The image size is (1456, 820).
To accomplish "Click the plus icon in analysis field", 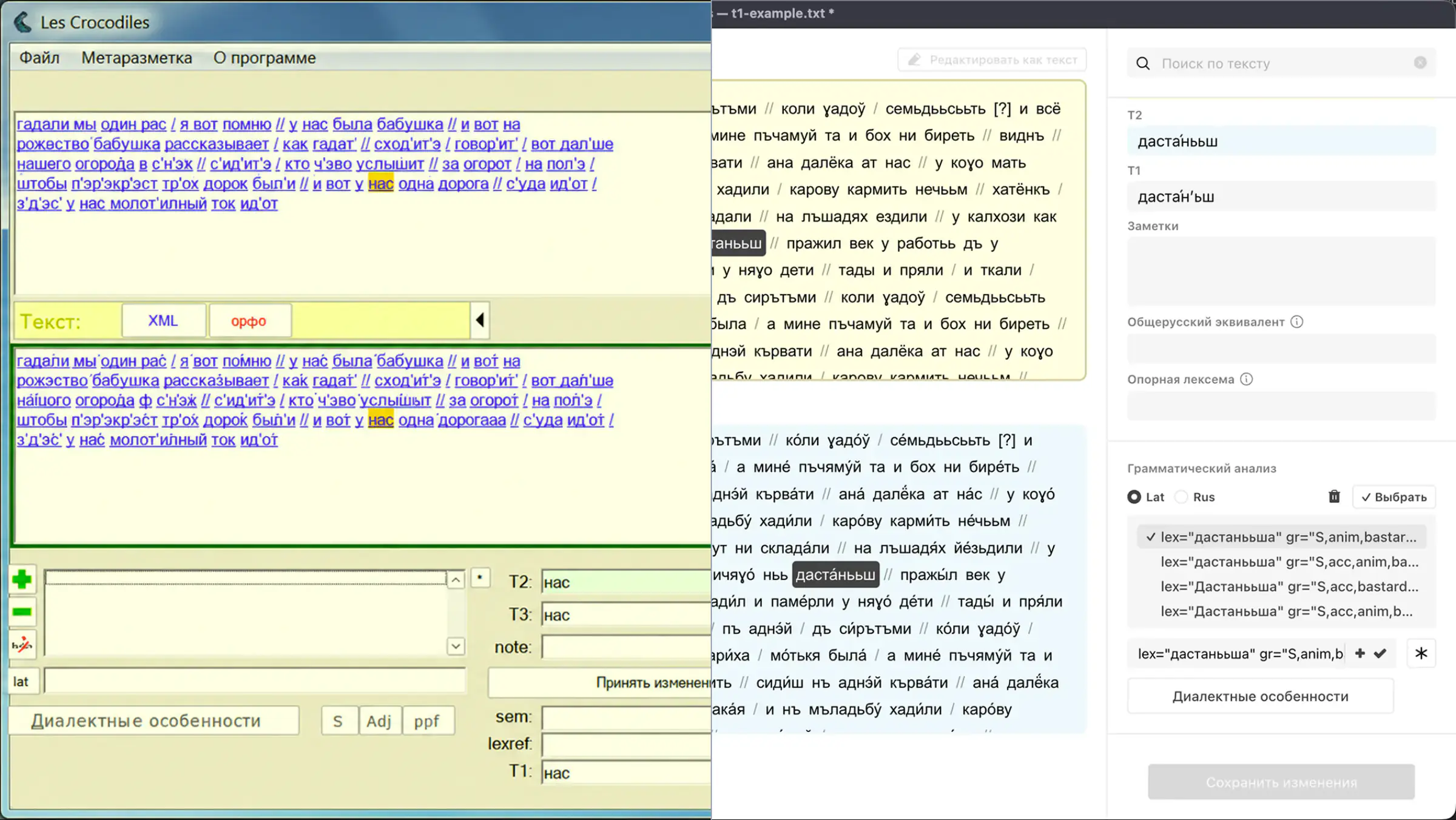I will 1360,653.
